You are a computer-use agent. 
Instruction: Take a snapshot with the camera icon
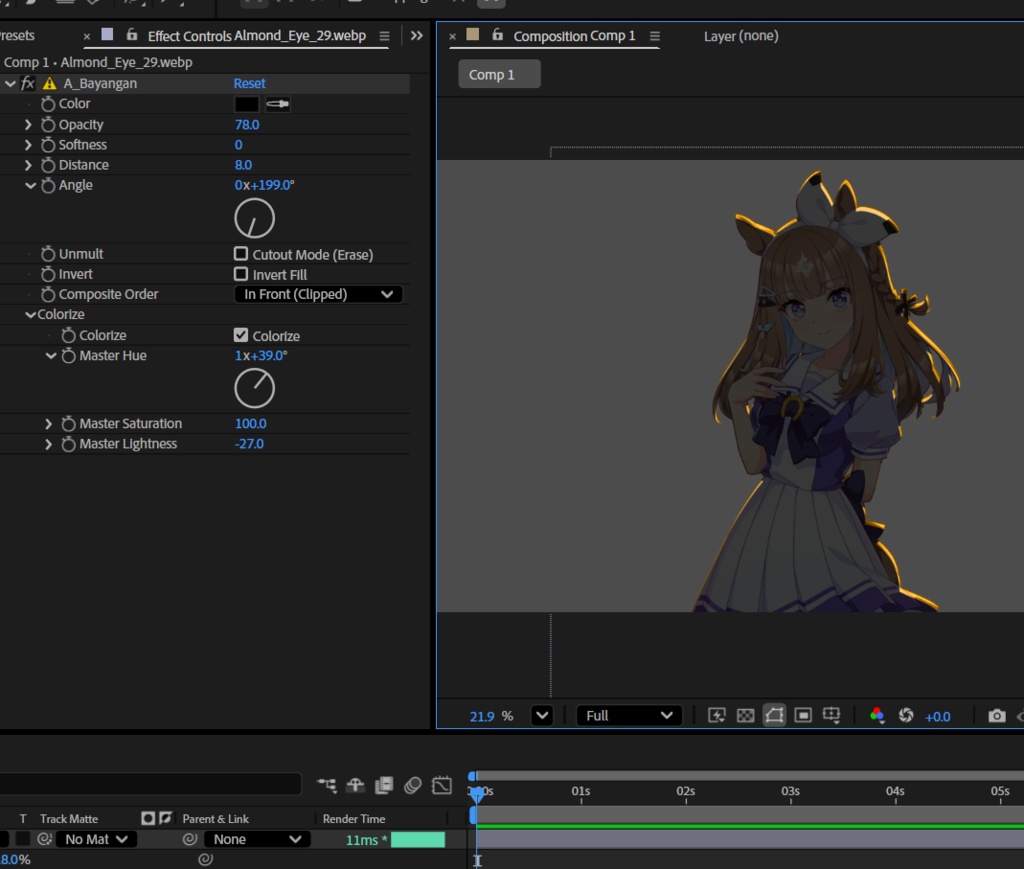996,716
